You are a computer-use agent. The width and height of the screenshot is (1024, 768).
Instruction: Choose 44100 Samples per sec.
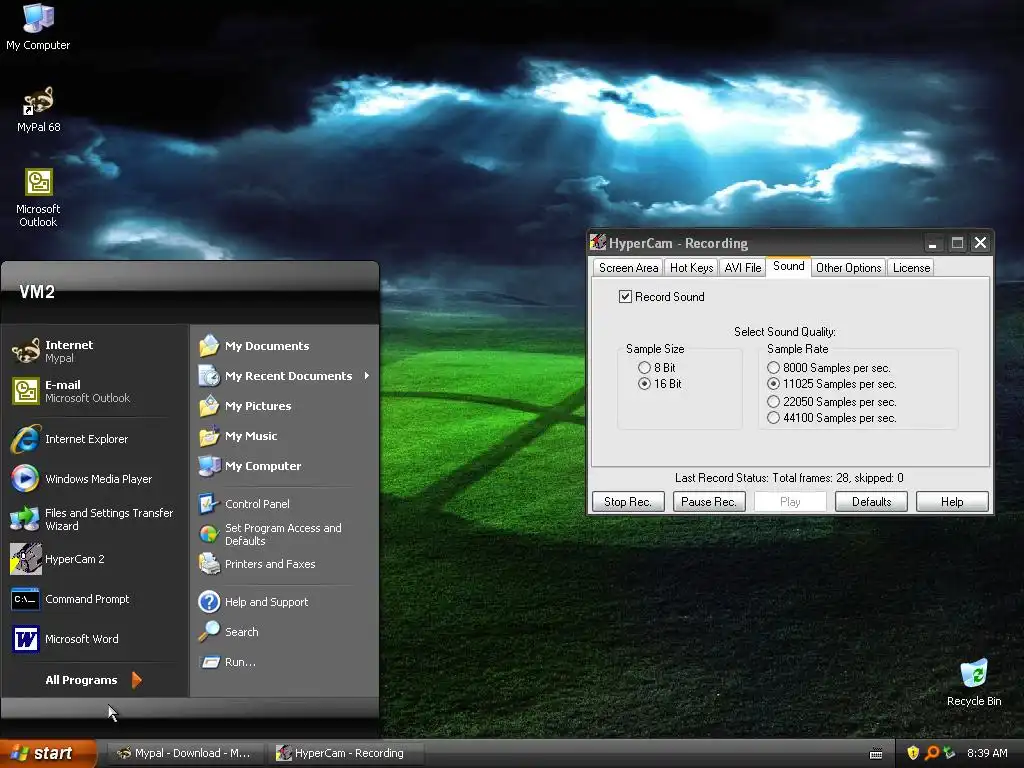(x=831, y=418)
